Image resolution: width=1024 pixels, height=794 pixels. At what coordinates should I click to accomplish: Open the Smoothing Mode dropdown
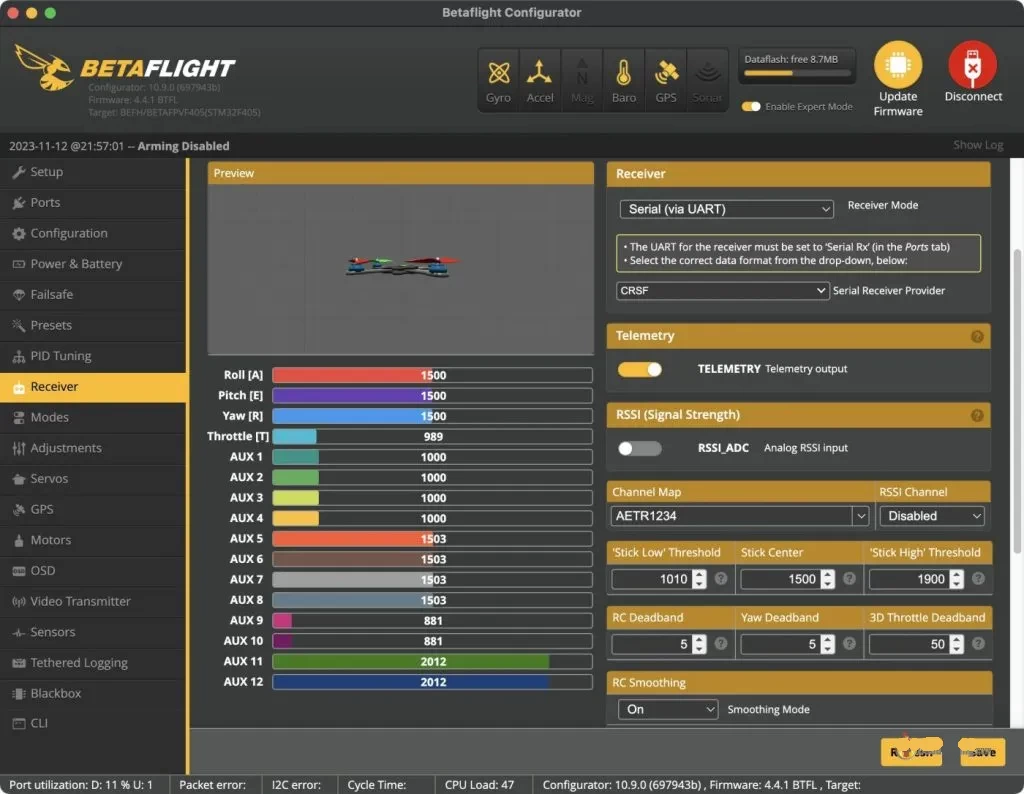[667, 710]
